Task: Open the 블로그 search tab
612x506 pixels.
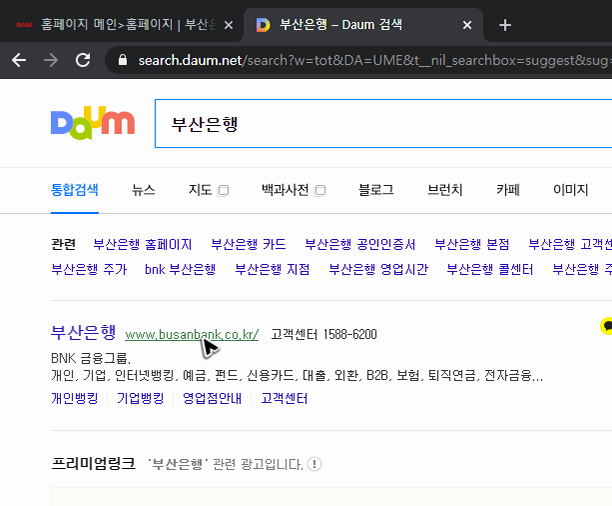Action: point(376,190)
